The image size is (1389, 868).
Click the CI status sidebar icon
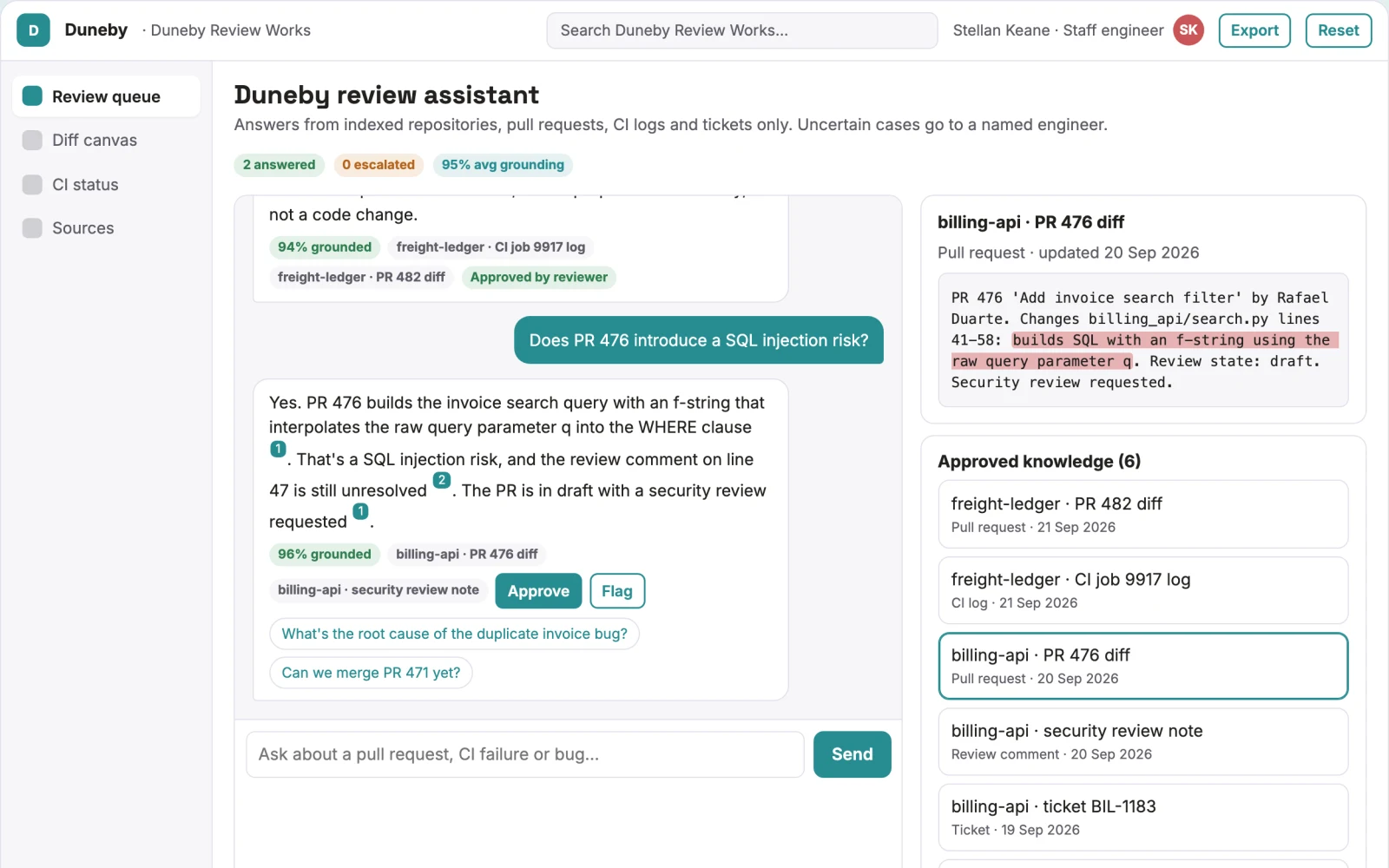point(32,185)
